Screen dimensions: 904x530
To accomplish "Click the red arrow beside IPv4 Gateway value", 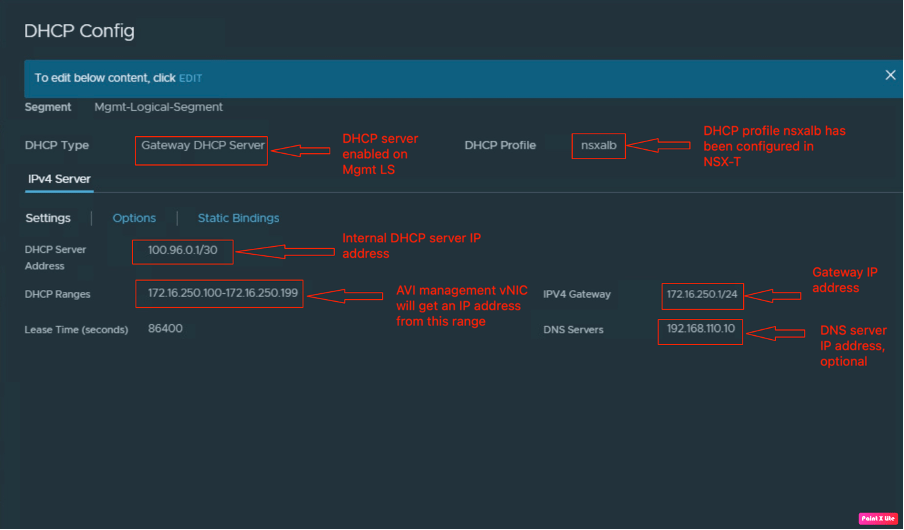I will click(771, 295).
